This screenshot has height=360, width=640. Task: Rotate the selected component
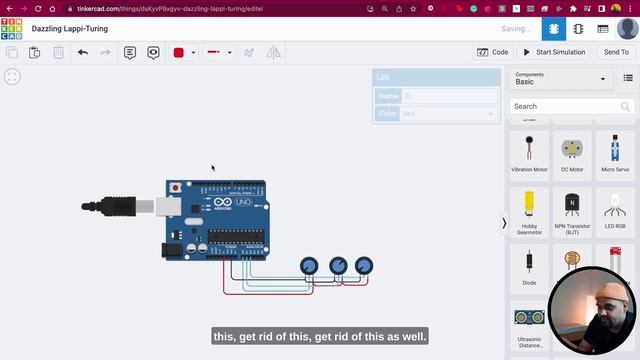pyautogui.click(x=249, y=53)
